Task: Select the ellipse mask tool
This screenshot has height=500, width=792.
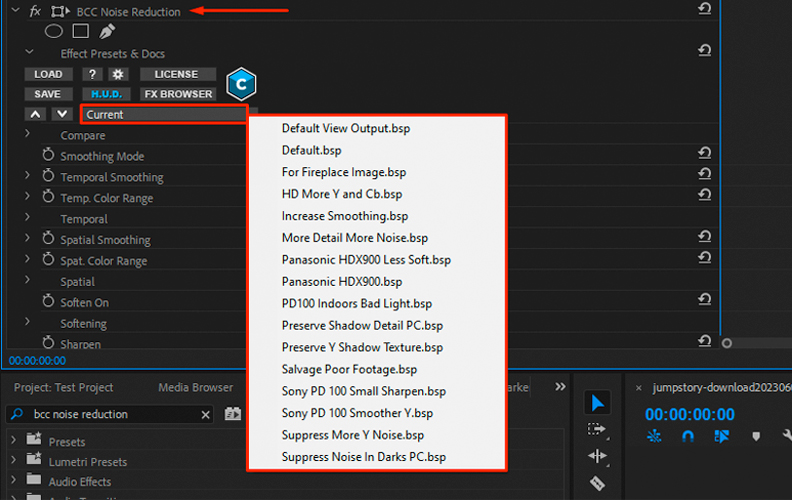Action: pos(54,31)
